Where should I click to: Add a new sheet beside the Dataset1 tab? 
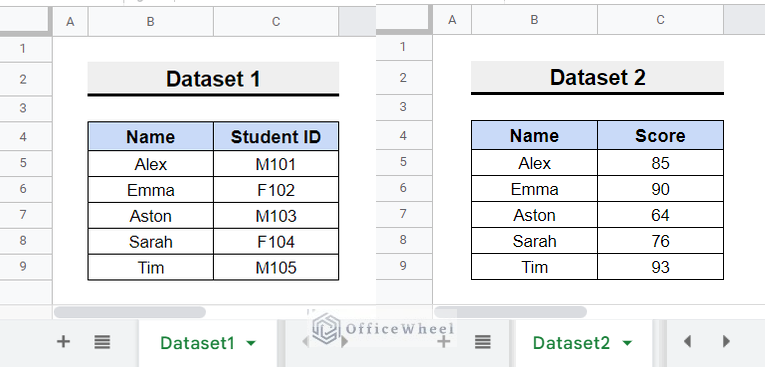[x=63, y=342]
